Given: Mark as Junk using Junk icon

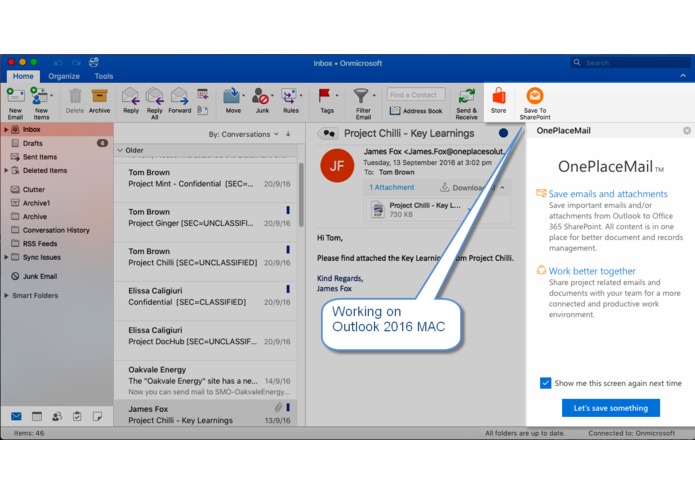Looking at the screenshot, I should point(261,96).
